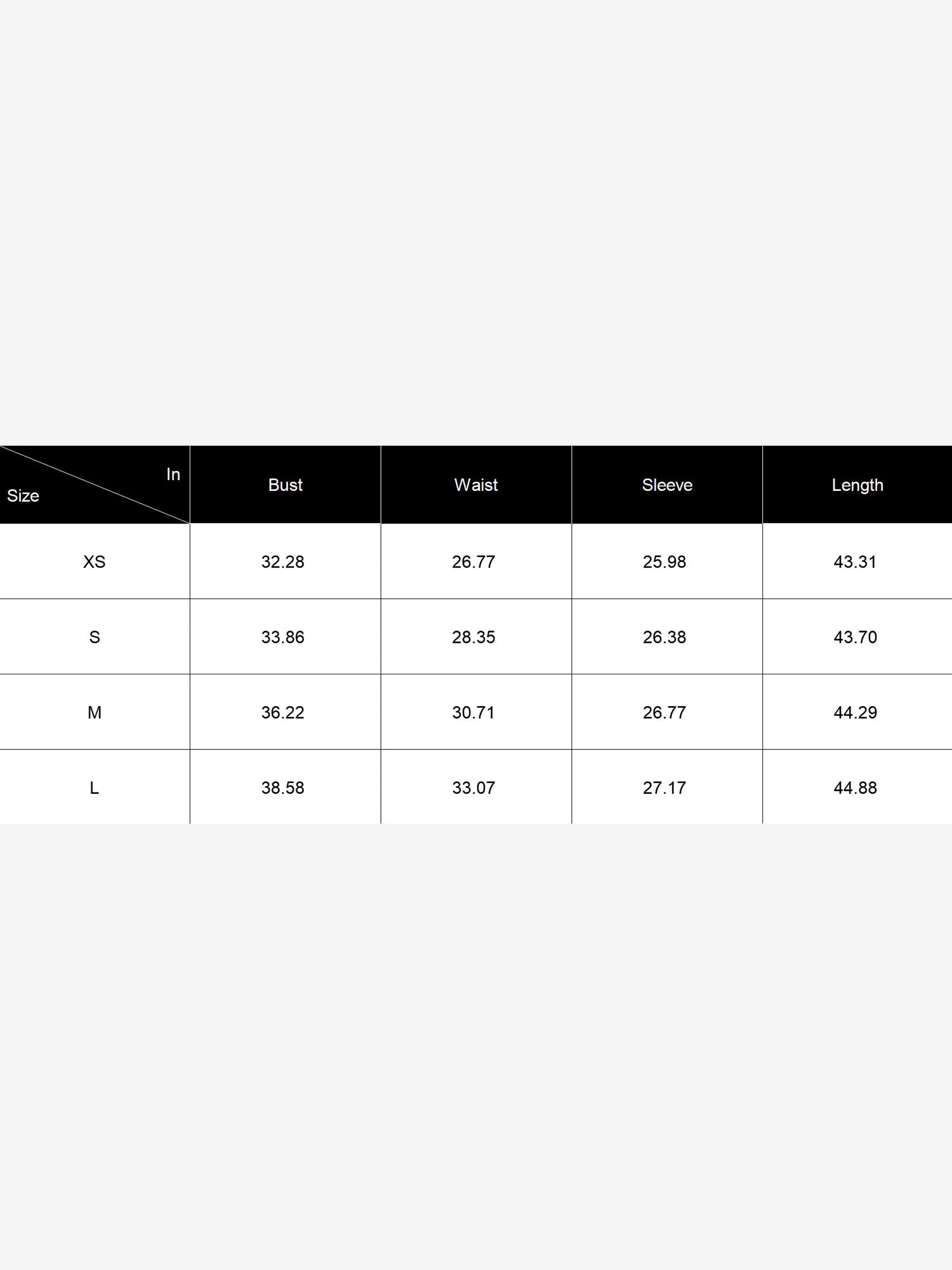
Task: Click the Size/In corner header cell
Action: tap(95, 485)
